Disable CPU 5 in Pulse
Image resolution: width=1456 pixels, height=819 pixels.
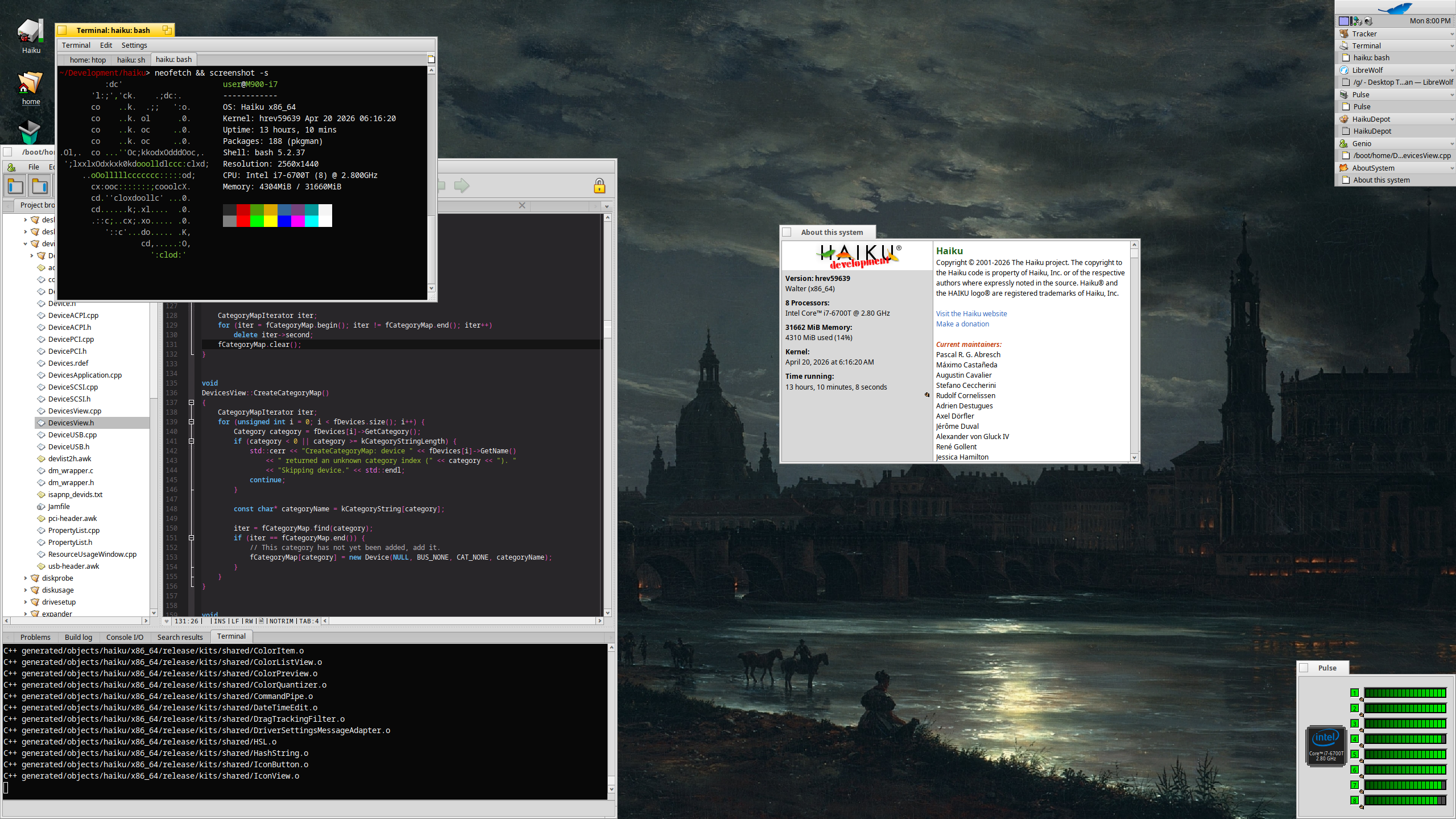tap(1354, 754)
